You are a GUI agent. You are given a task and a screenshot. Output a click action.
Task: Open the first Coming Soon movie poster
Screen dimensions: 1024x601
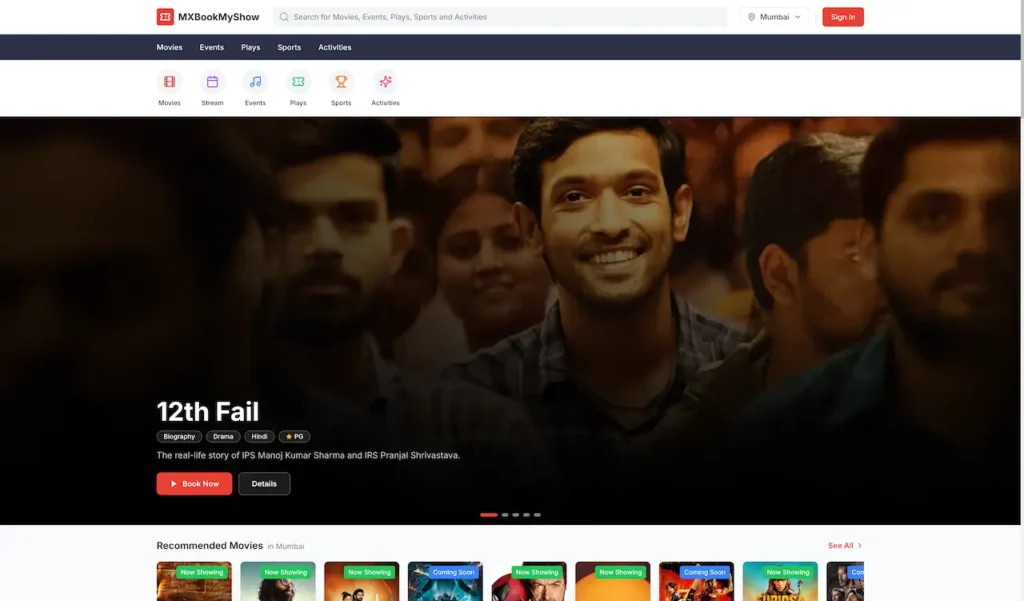coord(445,581)
